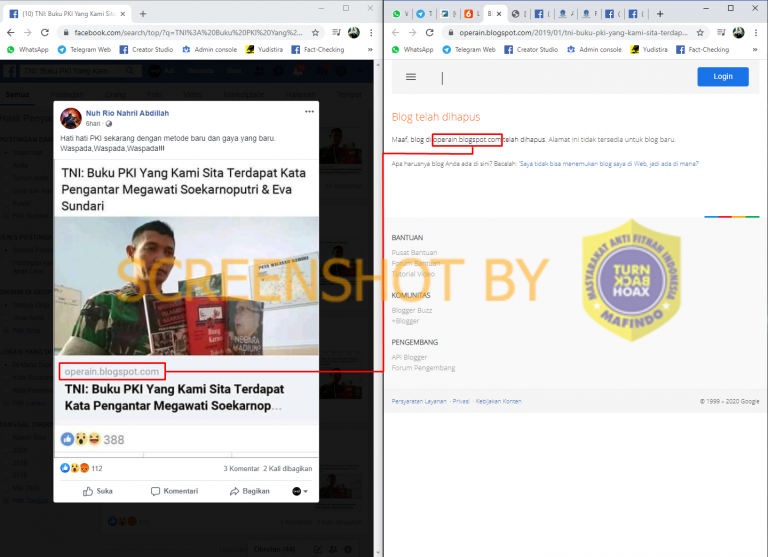Open Kebijakan Konten footer link
The height and width of the screenshot is (557, 768).
tap(499, 401)
